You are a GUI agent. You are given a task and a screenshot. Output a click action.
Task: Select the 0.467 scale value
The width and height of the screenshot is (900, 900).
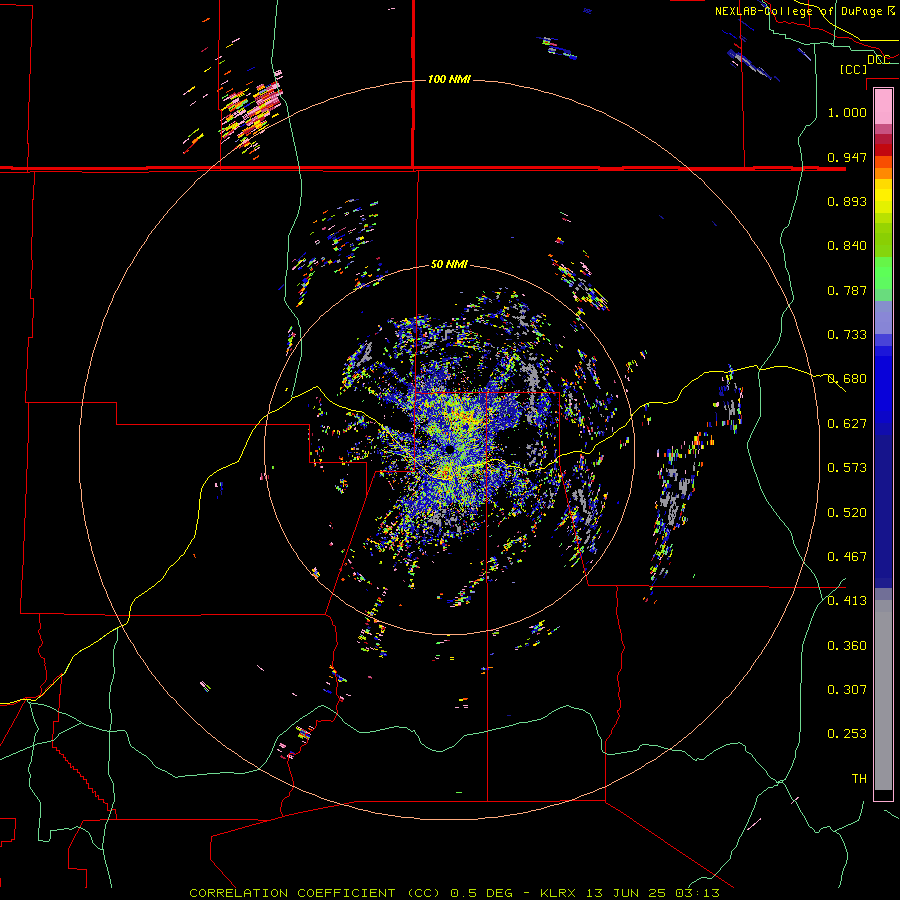pos(847,557)
